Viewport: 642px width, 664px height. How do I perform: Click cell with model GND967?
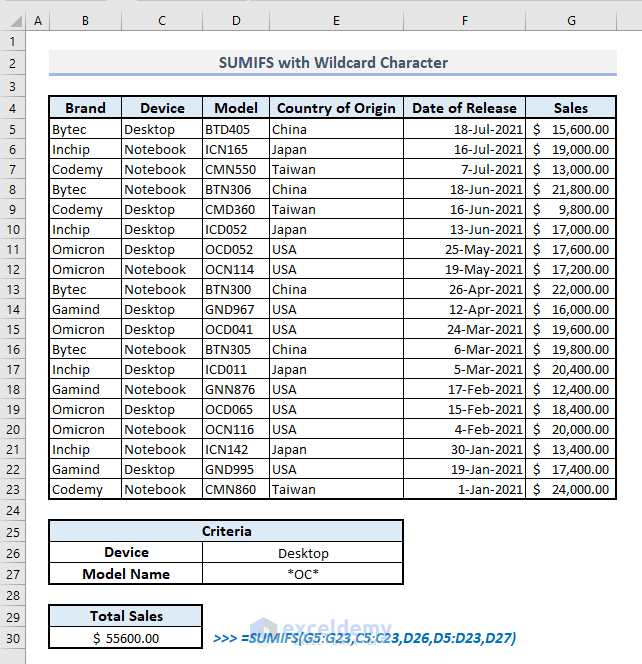(236, 309)
